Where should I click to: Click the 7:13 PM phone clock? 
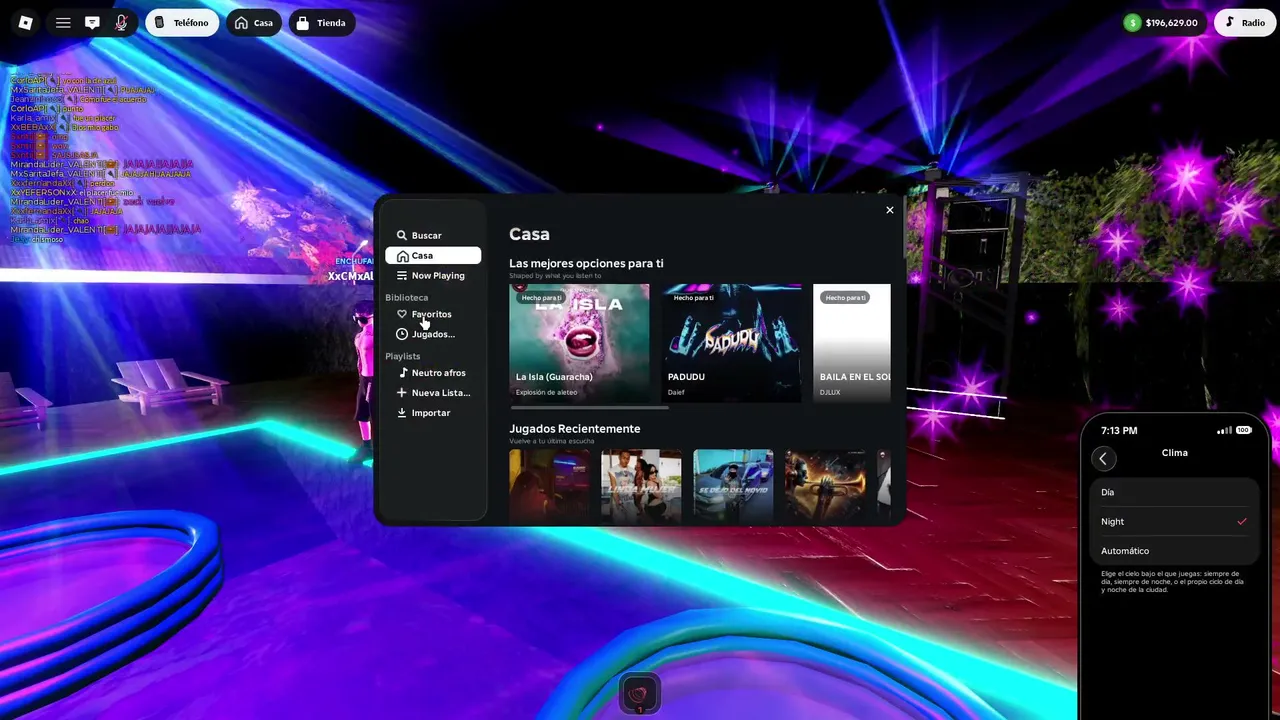pos(1119,431)
